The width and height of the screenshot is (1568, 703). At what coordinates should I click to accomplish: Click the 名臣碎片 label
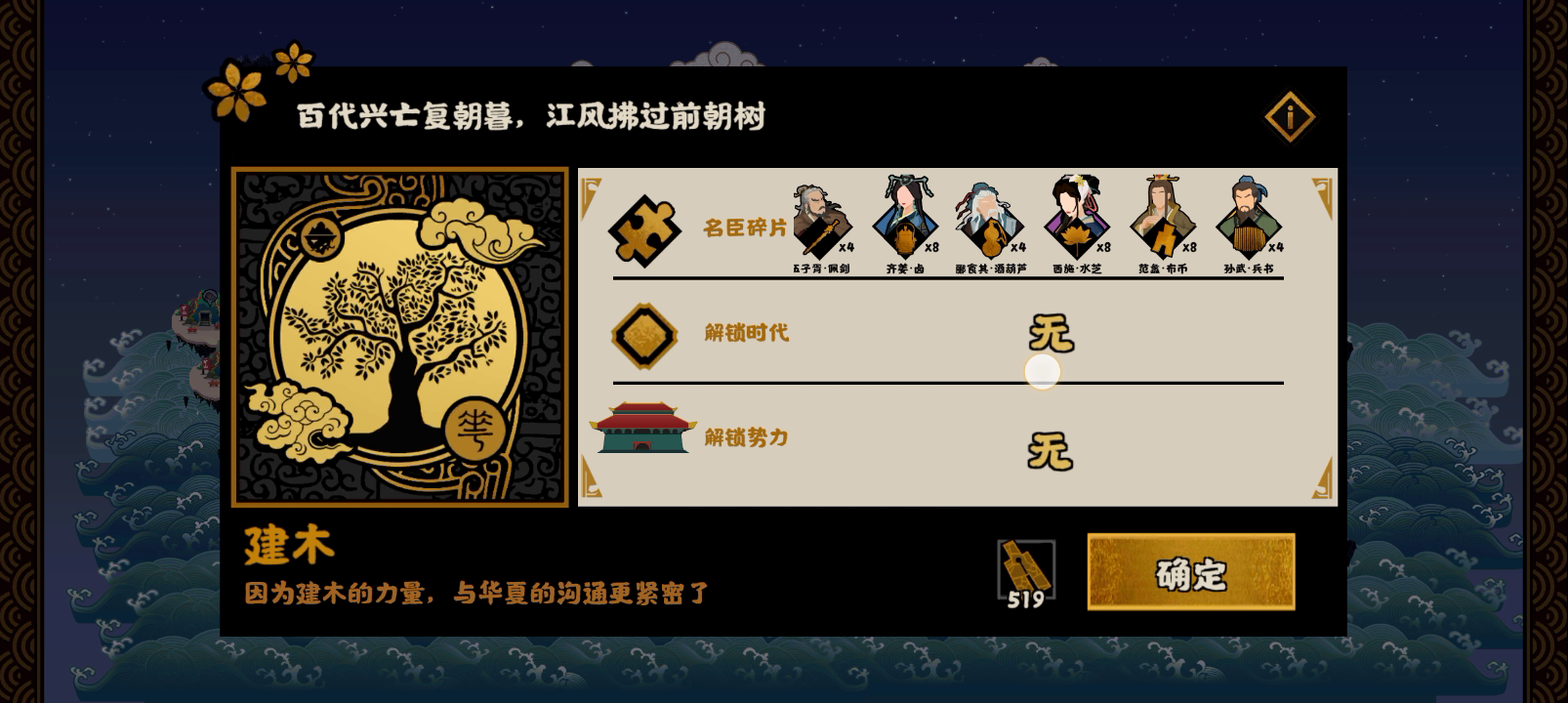(745, 227)
